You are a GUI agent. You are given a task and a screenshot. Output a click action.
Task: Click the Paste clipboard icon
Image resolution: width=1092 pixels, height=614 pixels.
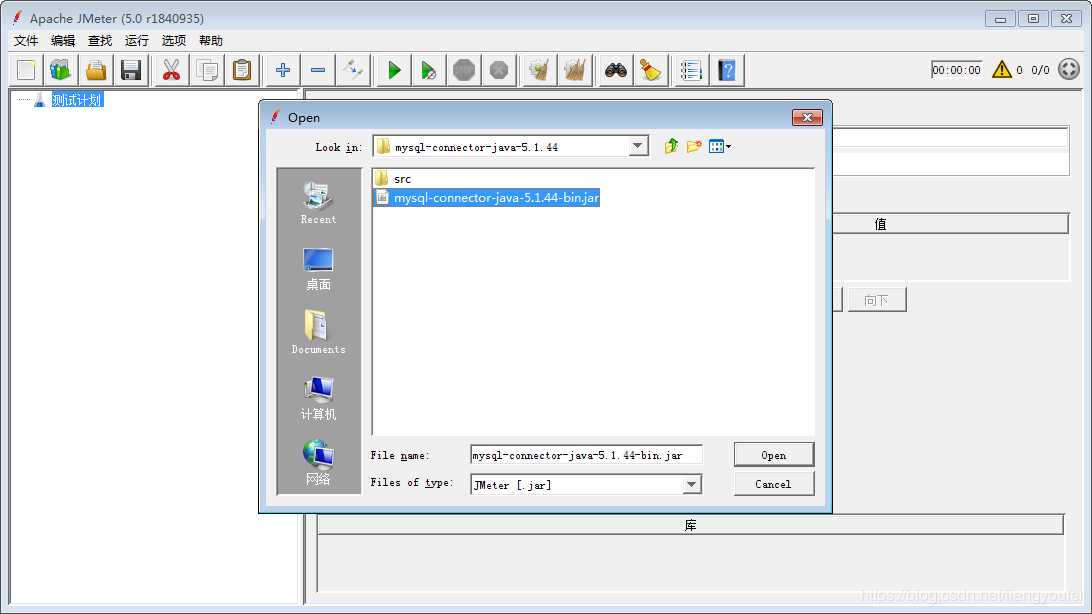pyautogui.click(x=242, y=70)
